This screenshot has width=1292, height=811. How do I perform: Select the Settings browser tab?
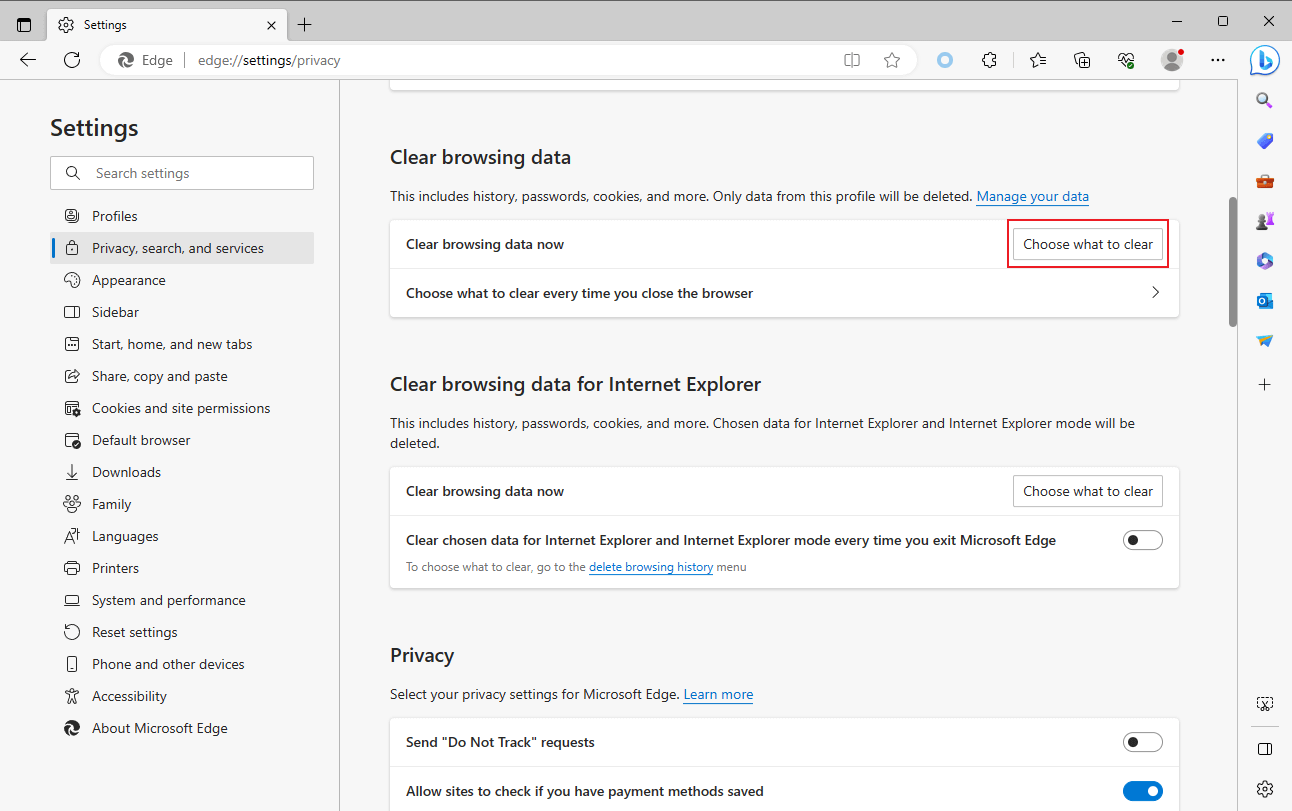click(168, 25)
